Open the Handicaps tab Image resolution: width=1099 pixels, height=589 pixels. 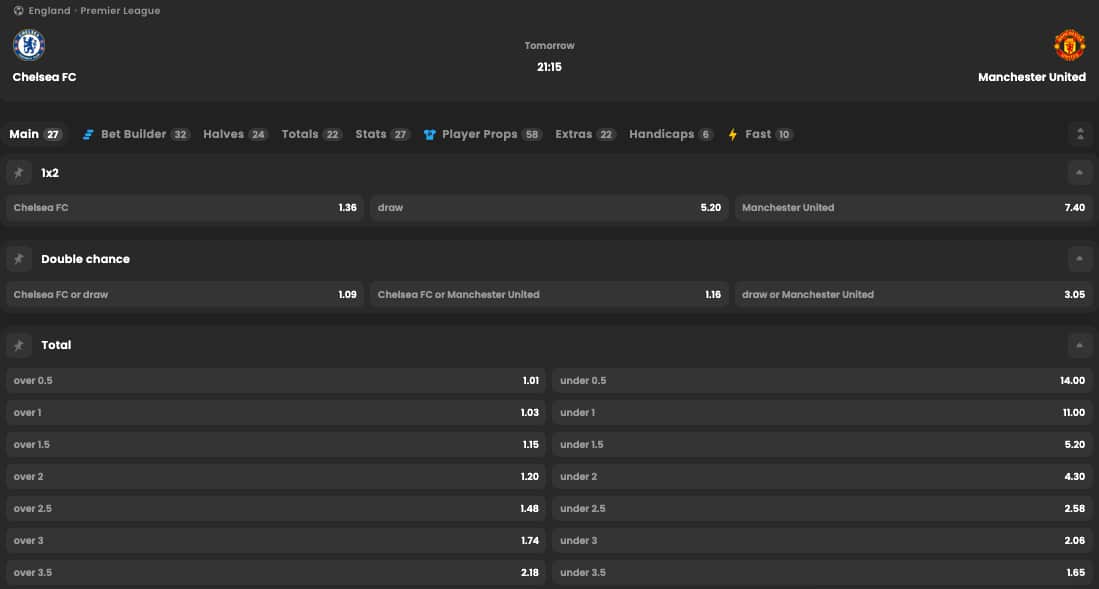671,134
